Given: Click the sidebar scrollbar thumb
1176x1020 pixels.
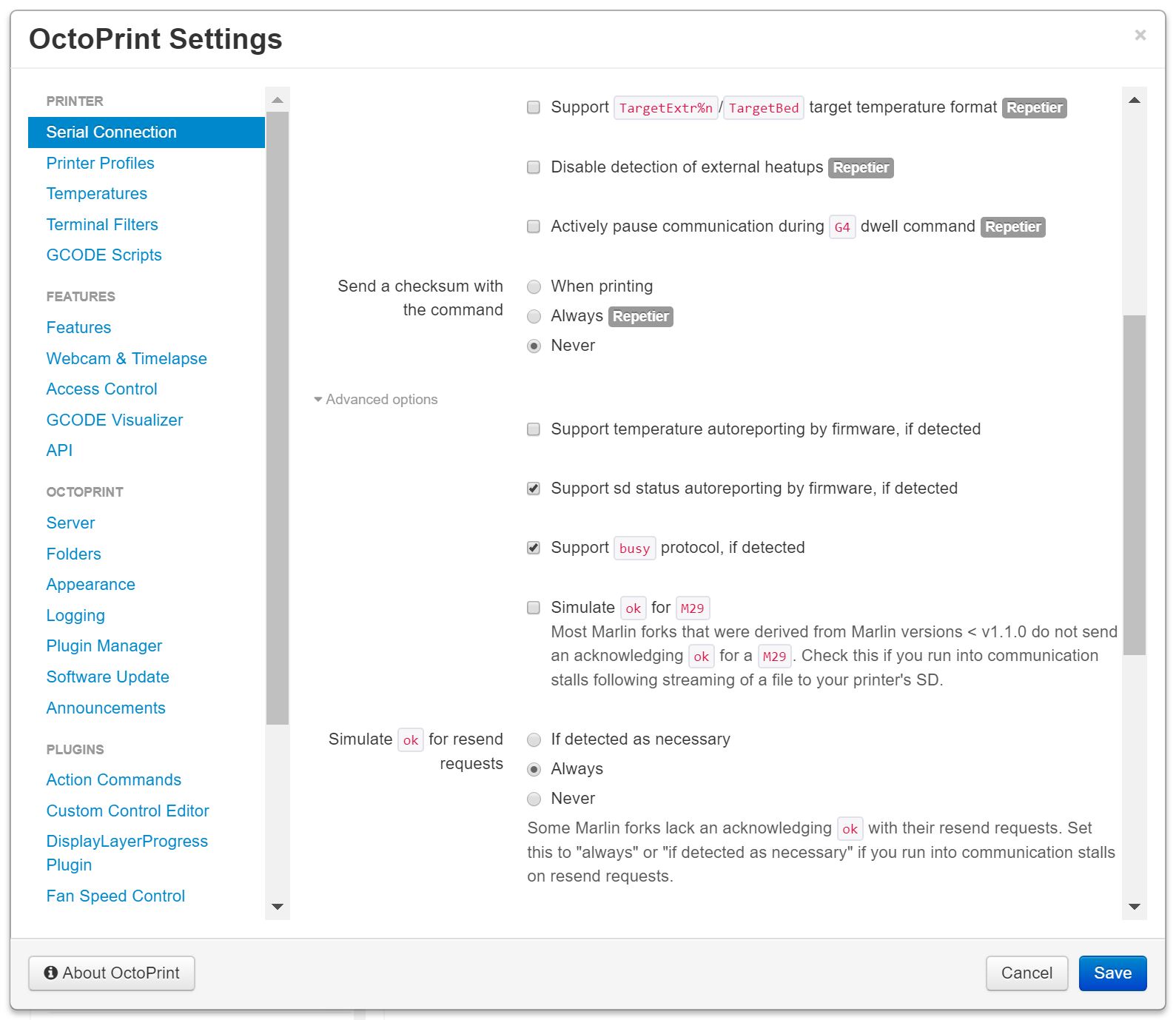Looking at the screenshot, I should coord(278,418).
